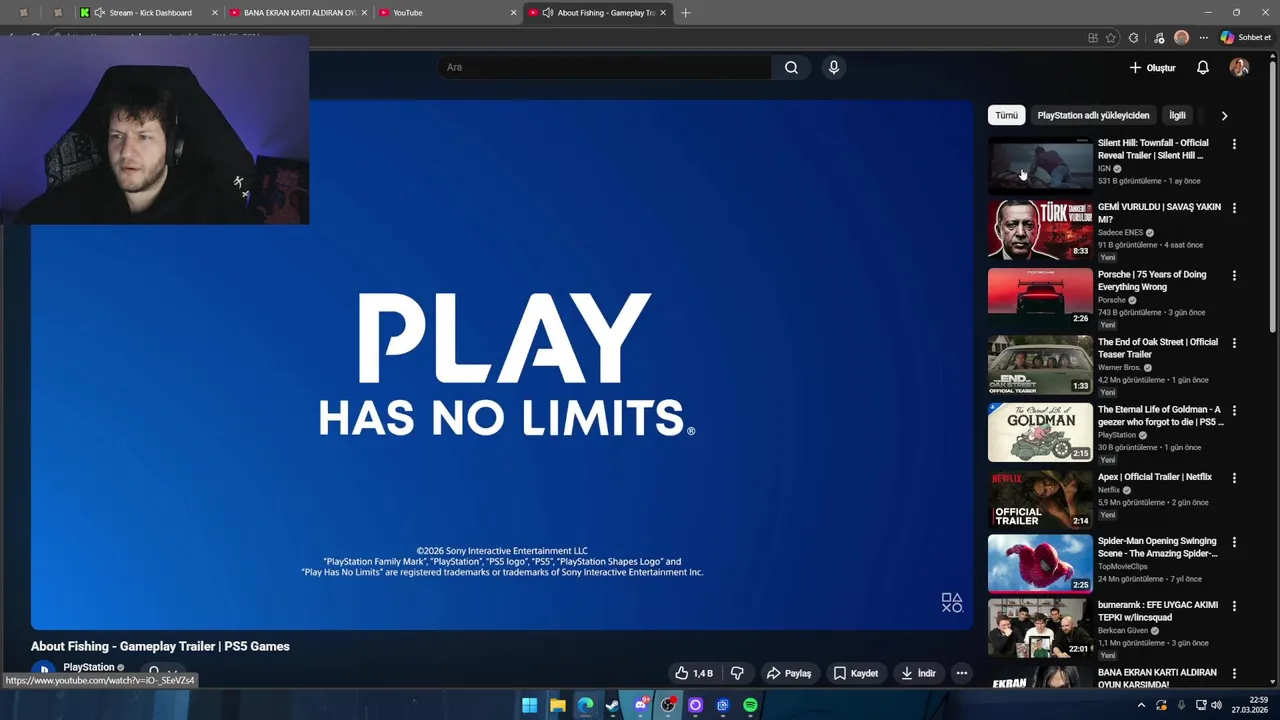This screenshot has height=720, width=1280.
Task: Open options menu for Silent Hill: Townfall video
Action: pyautogui.click(x=1234, y=144)
